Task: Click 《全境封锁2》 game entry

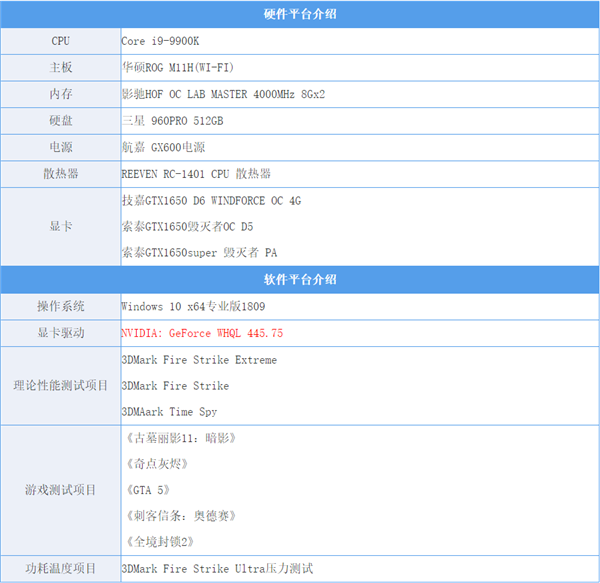Action: tap(160, 542)
